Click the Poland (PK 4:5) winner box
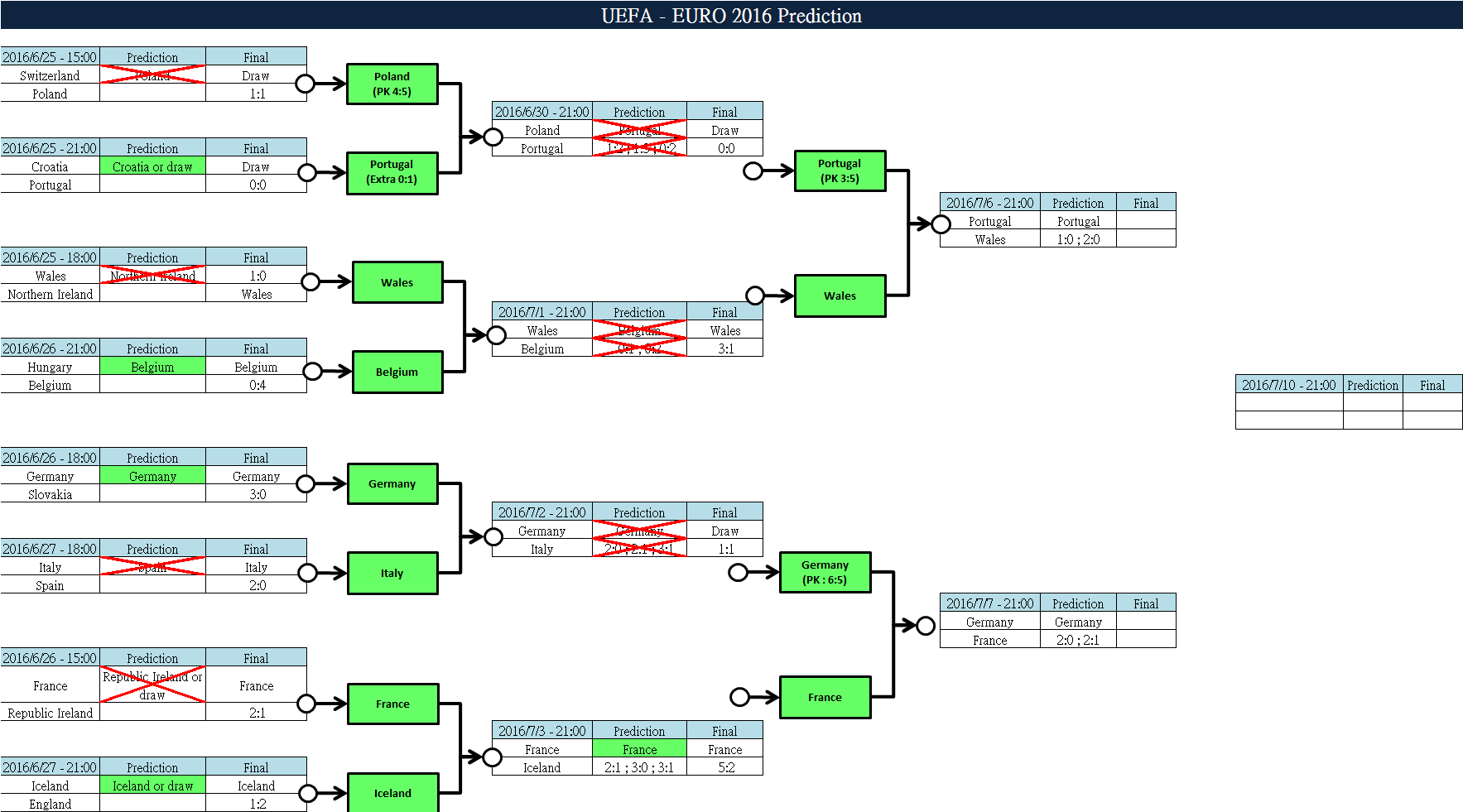The image size is (1463, 812). pyautogui.click(x=392, y=84)
